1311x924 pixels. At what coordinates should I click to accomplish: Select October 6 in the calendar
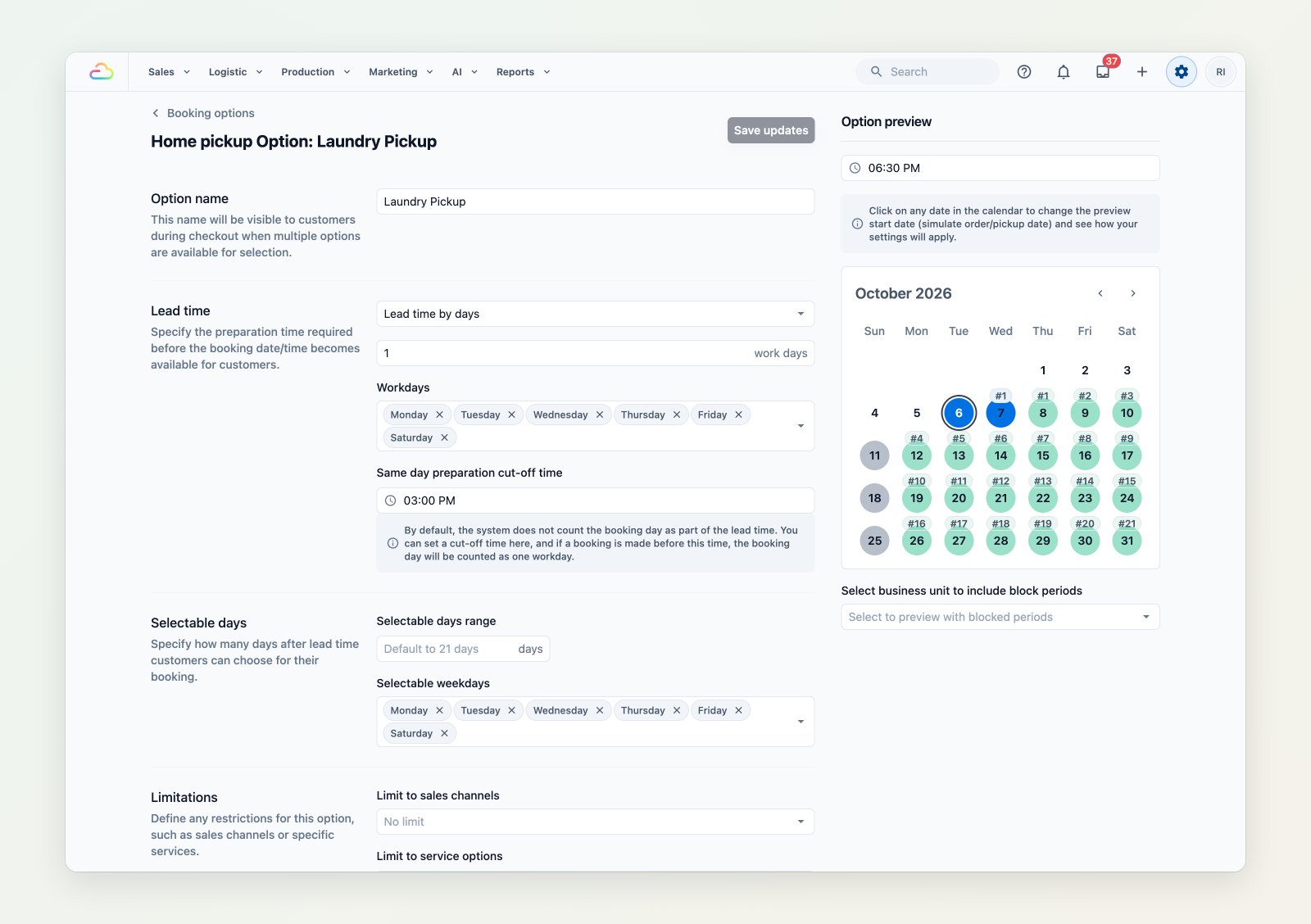click(959, 413)
